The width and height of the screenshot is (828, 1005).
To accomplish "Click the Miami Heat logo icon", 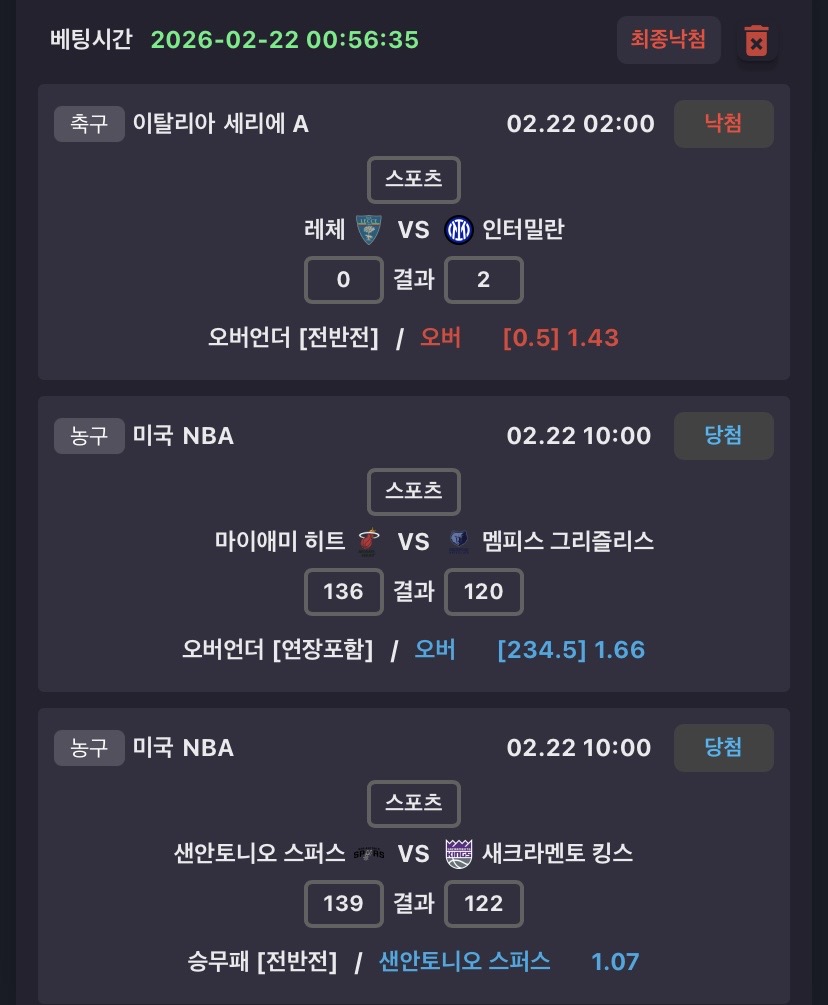I will (370, 542).
